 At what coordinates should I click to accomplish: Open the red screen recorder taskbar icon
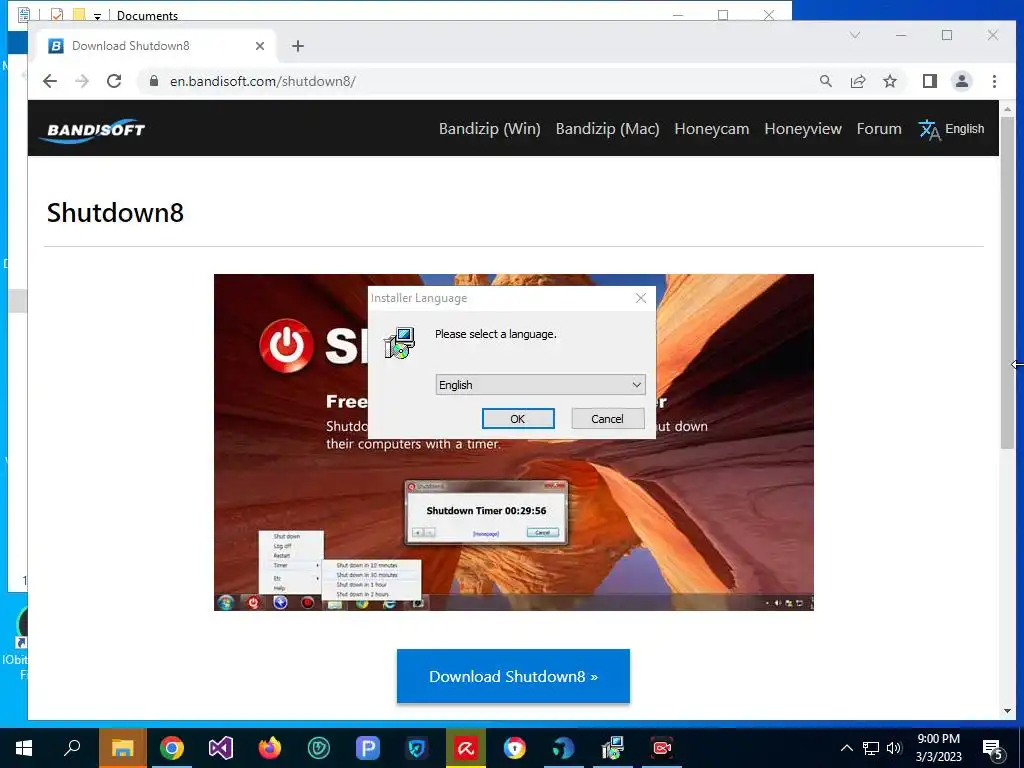(x=662, y=748)
